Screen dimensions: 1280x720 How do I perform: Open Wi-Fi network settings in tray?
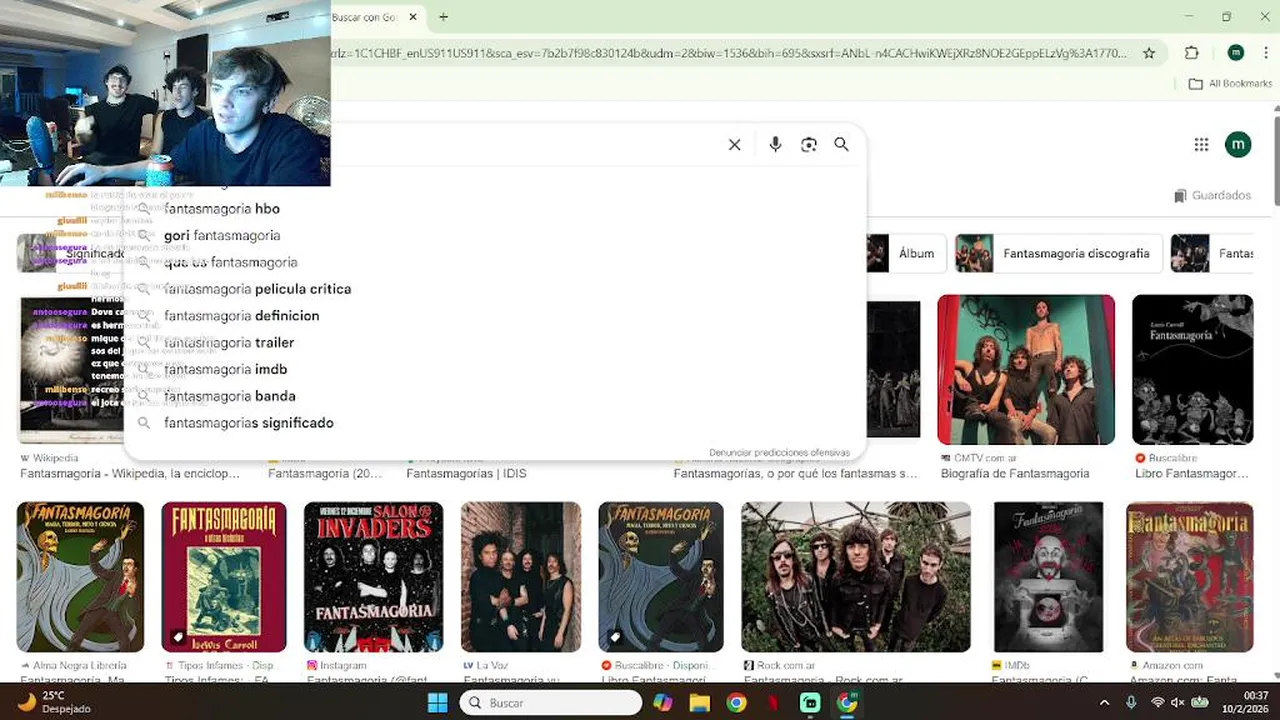[1158, 703]
